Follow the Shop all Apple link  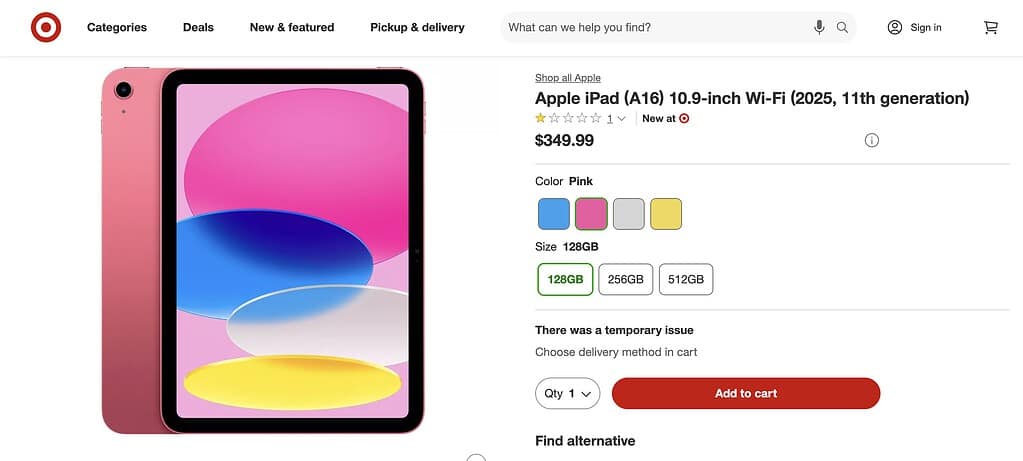tap(567, 78)
